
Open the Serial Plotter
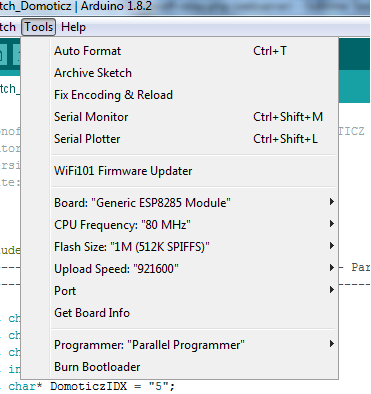(195, 139)
